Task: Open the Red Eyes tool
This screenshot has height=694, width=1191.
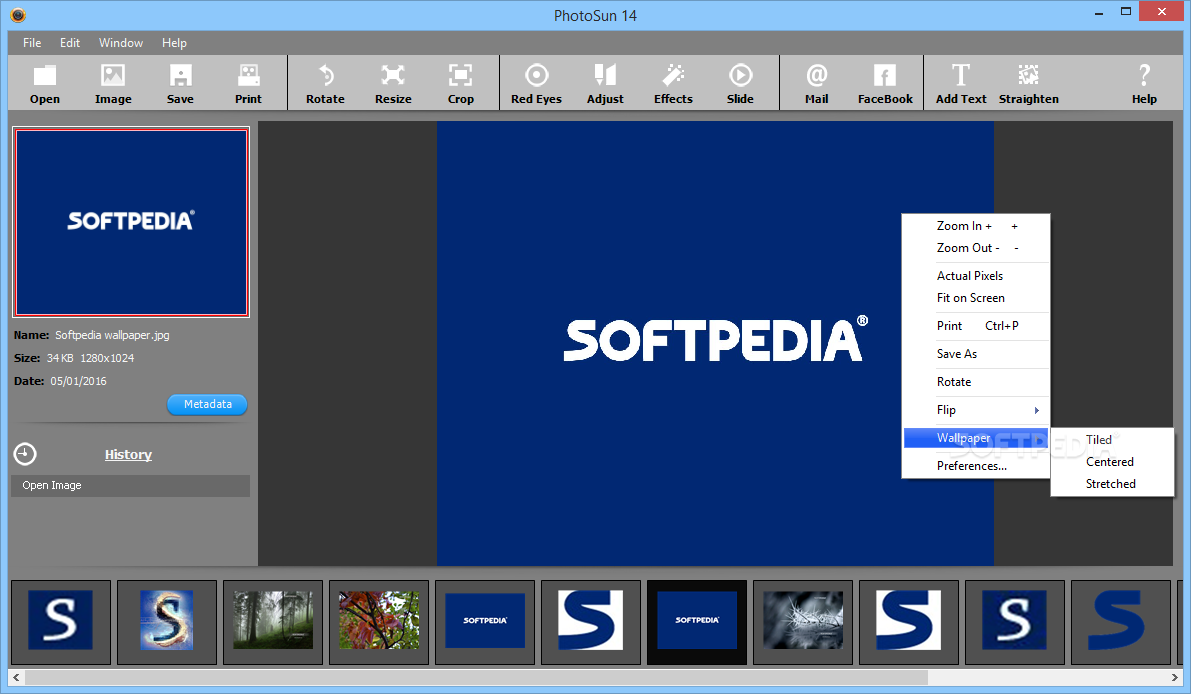Action: [536, 83]
